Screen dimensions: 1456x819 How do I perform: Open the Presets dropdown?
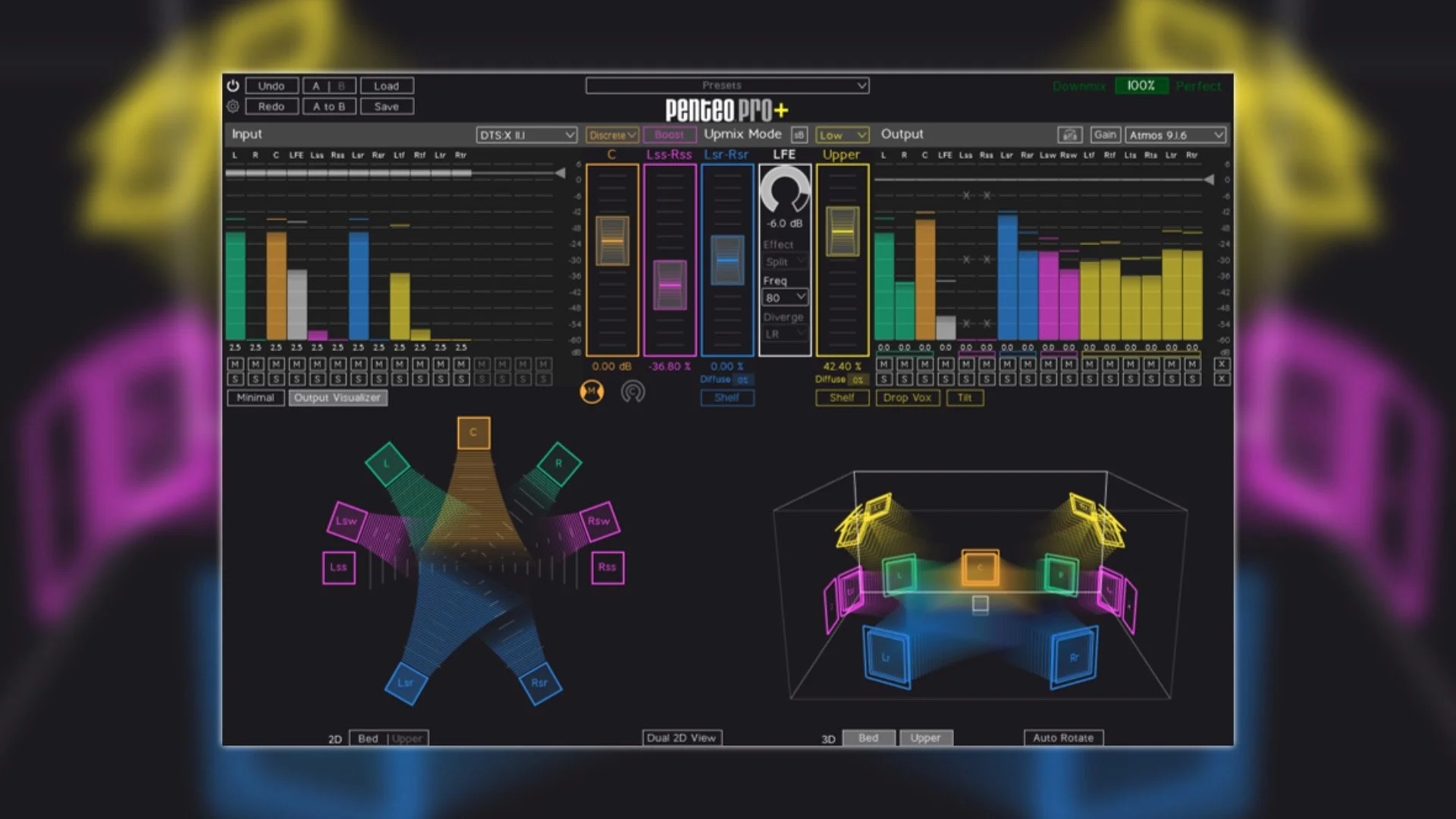(726, 86)
